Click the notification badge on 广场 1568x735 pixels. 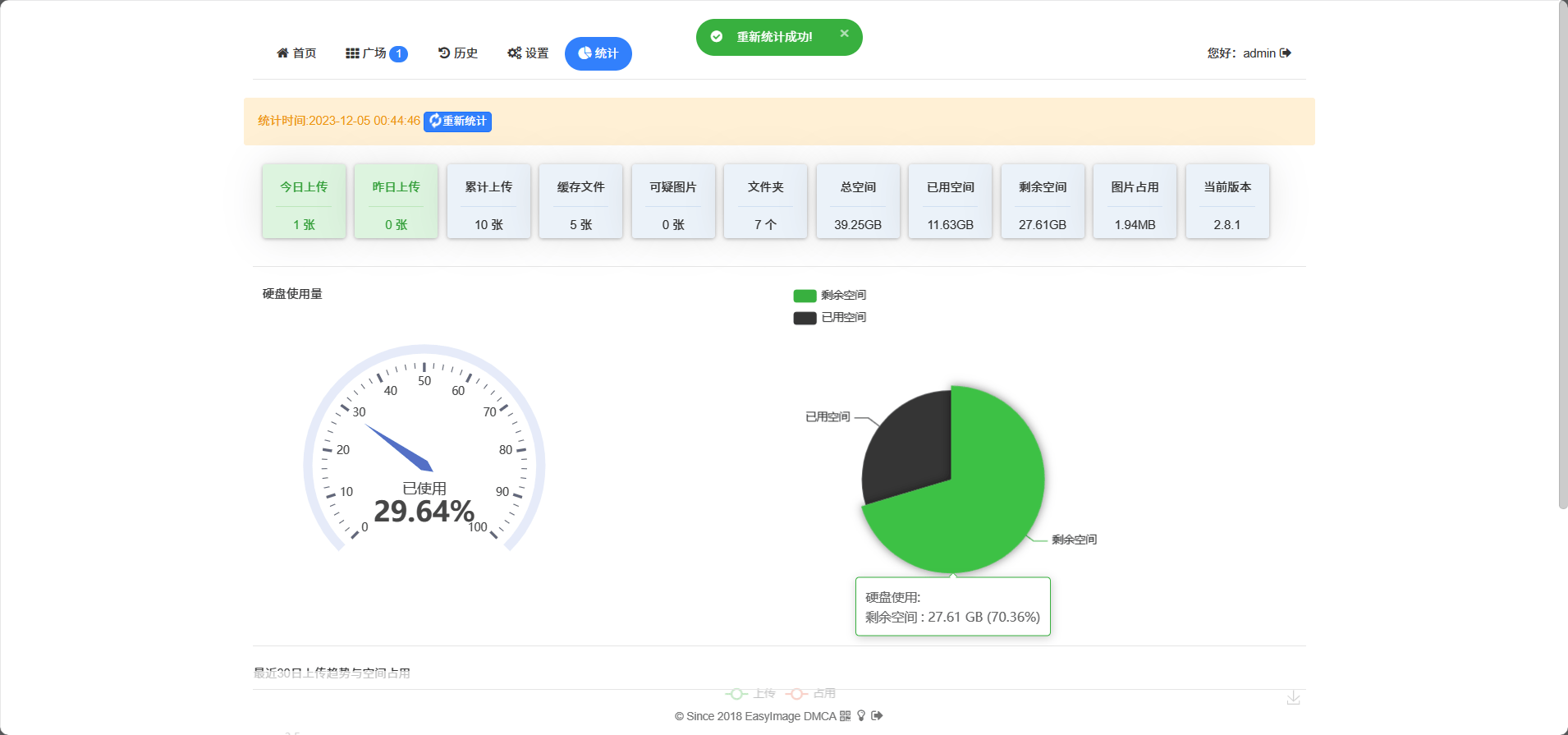[x=399, y=54]
